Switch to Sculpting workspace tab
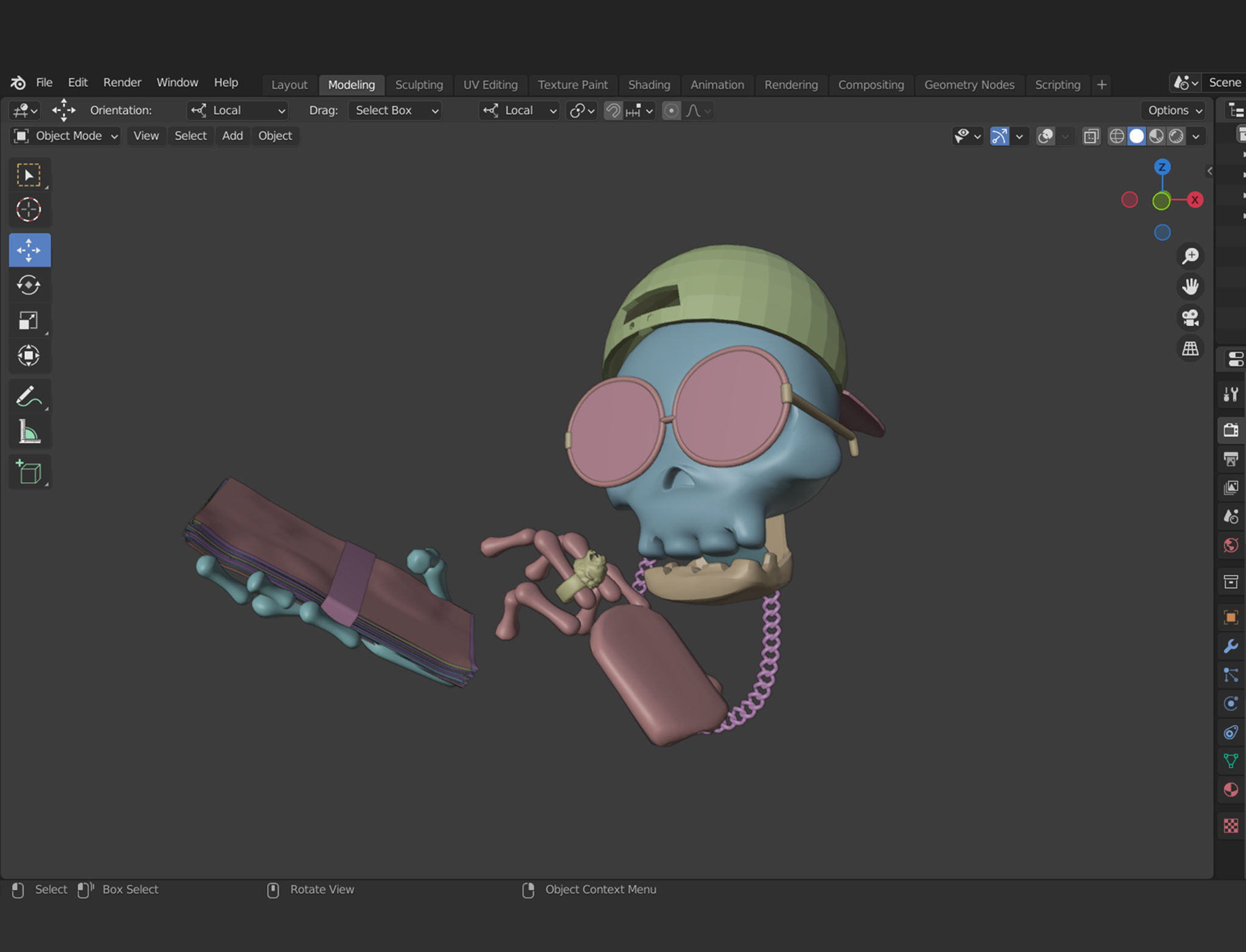 (x=419, y=85)
